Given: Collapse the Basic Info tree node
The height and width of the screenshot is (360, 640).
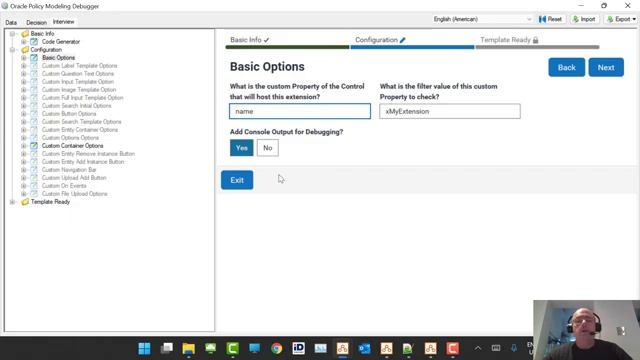Looking at the screenshot, I should tap(12, 33).
